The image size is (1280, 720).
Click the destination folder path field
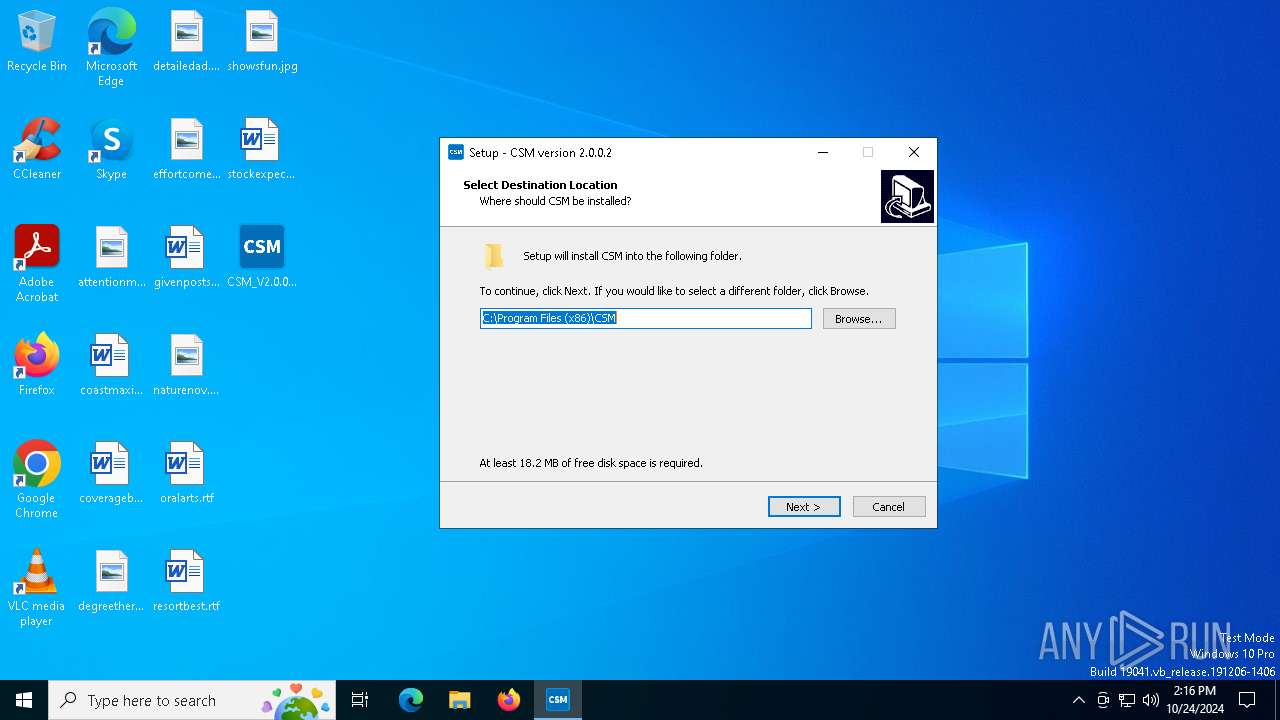[646, 318]
